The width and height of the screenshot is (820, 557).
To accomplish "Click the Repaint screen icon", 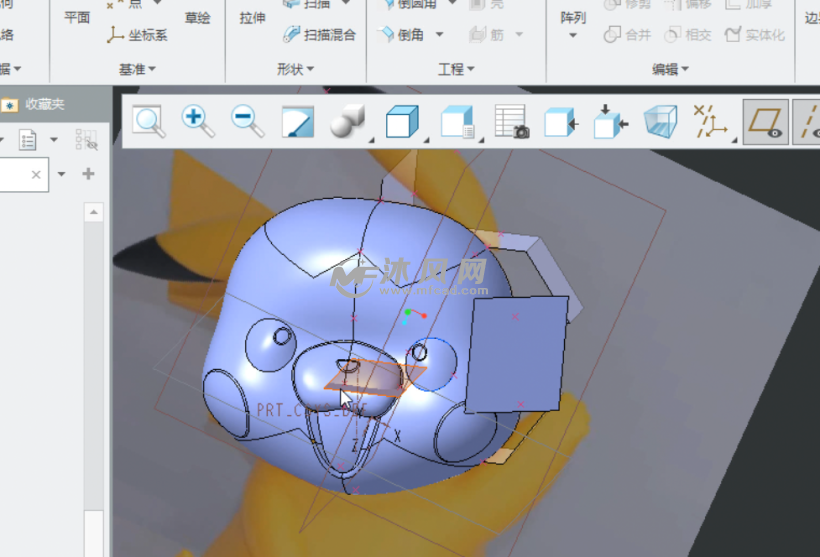I will pyautogui.click(x=298, y=122).
